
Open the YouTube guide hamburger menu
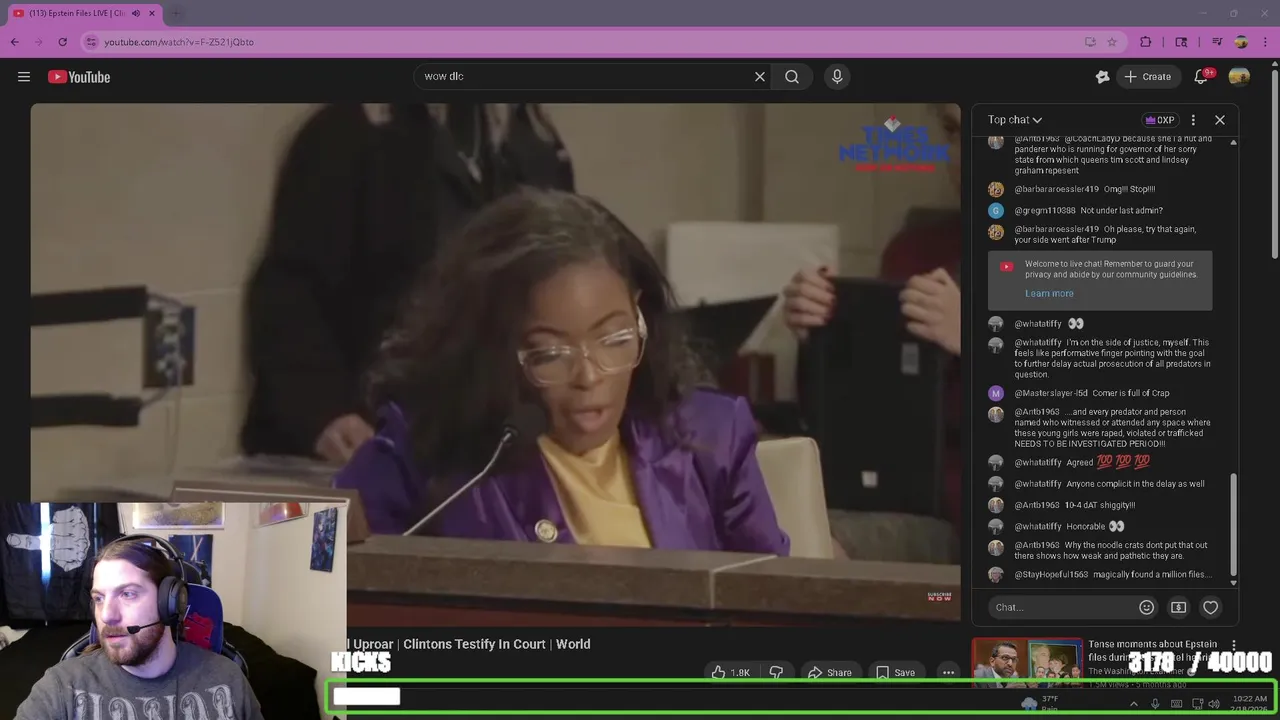24,77
